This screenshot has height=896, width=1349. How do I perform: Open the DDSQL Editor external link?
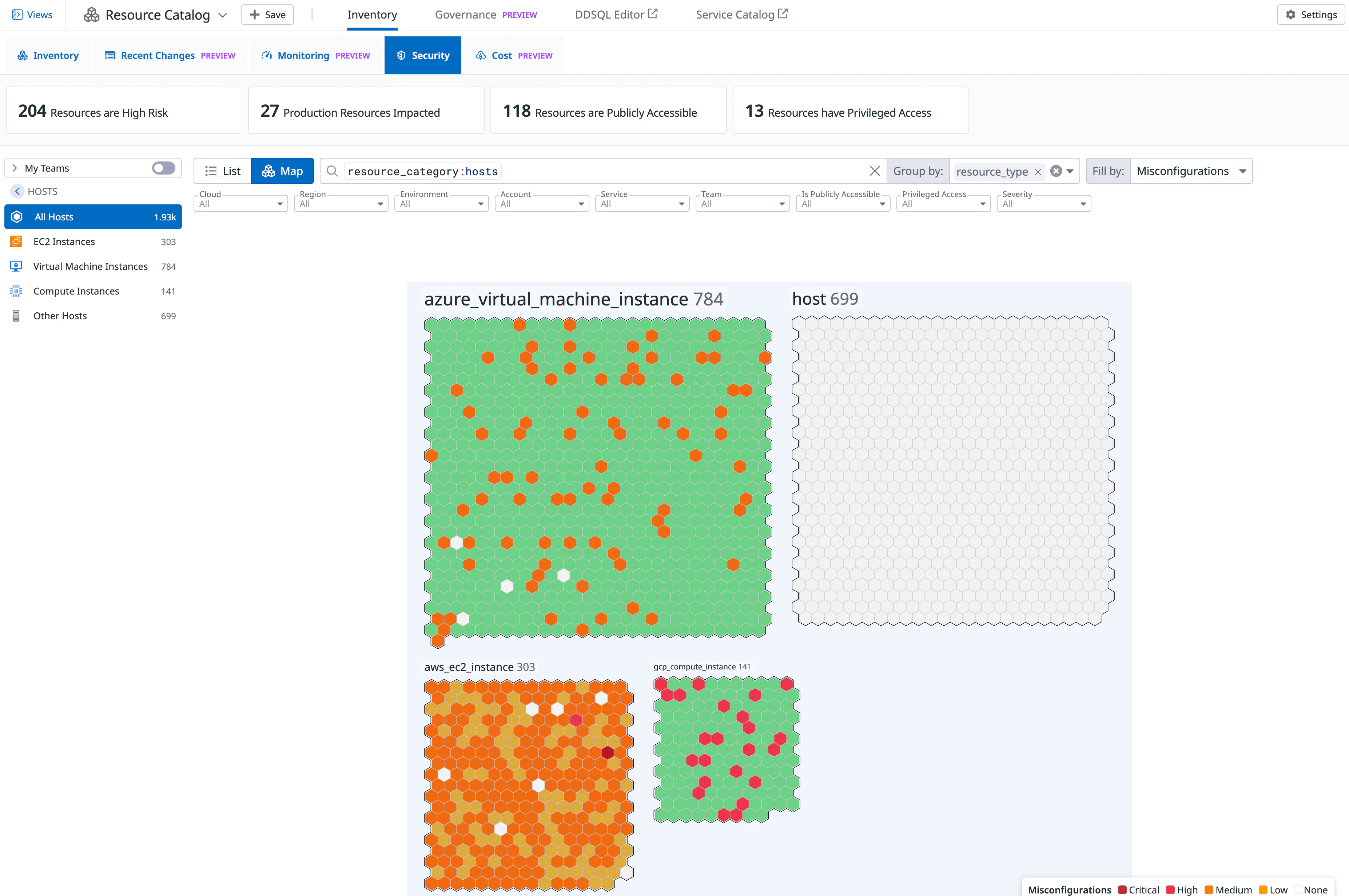(x=616, y=15)
